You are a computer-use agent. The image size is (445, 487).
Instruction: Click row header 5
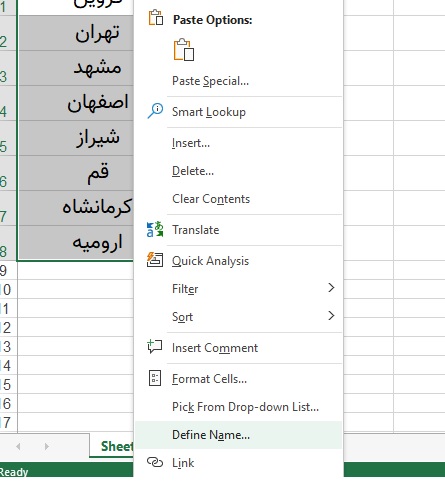(x=8, y=139)
